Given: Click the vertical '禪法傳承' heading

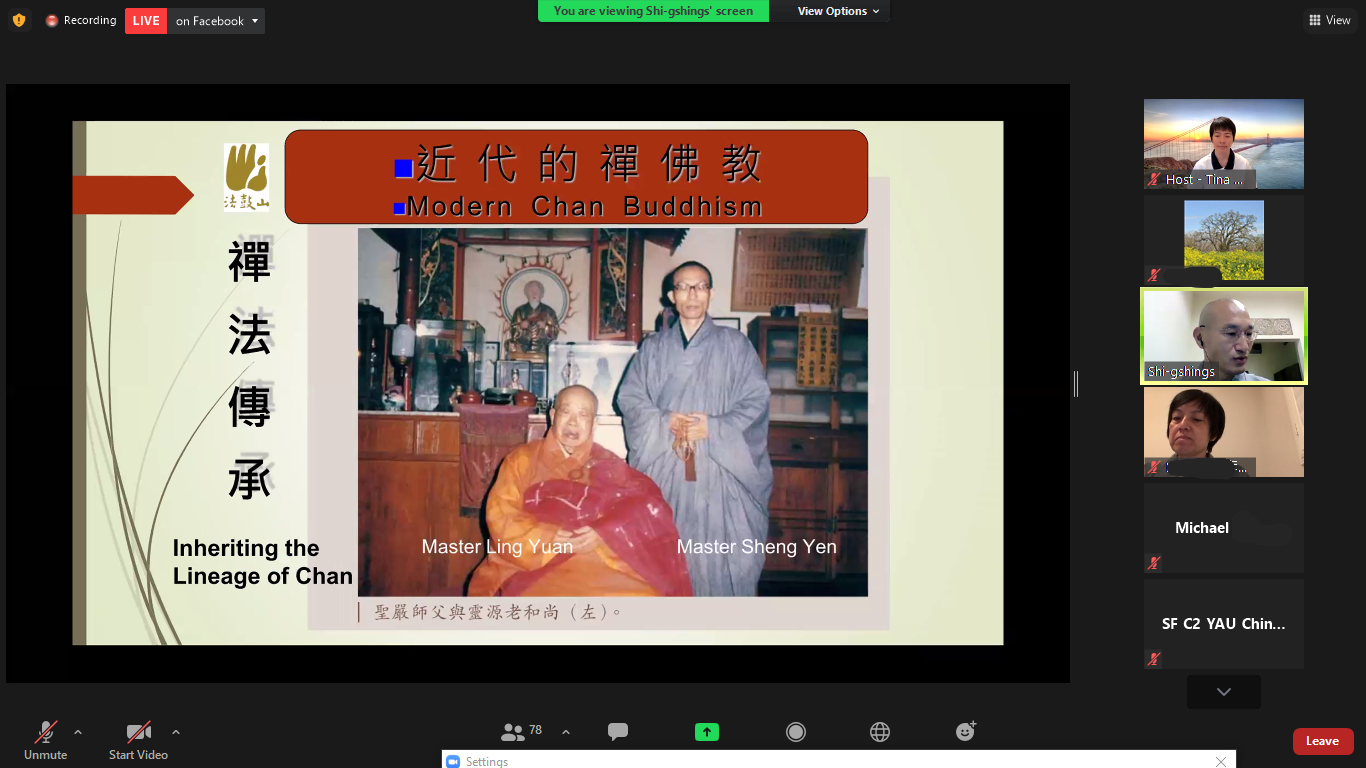Looking at the screenshot, I should [250, 371].
